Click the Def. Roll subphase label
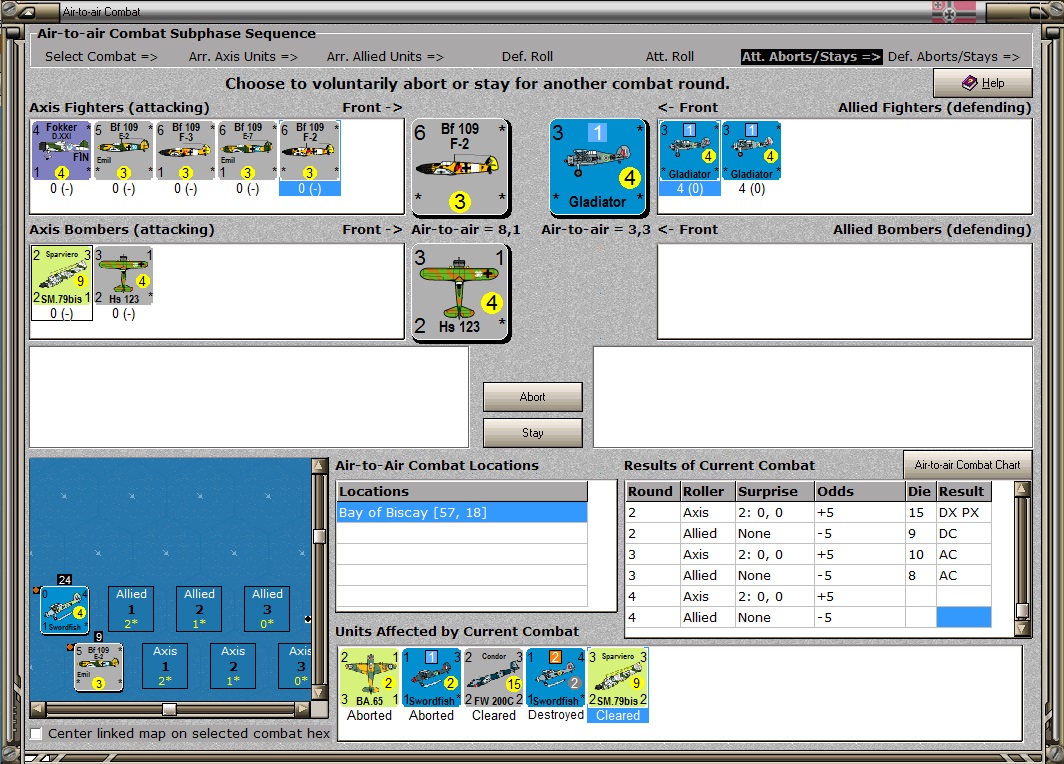This screenshot has height=764, width=1064. point(527,57)
